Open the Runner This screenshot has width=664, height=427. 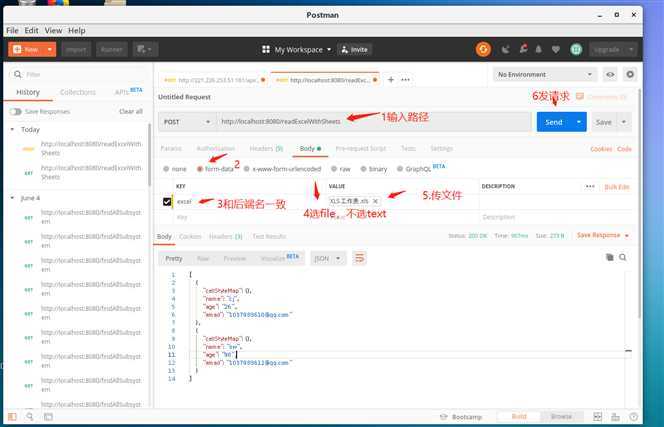click(112, 50)
